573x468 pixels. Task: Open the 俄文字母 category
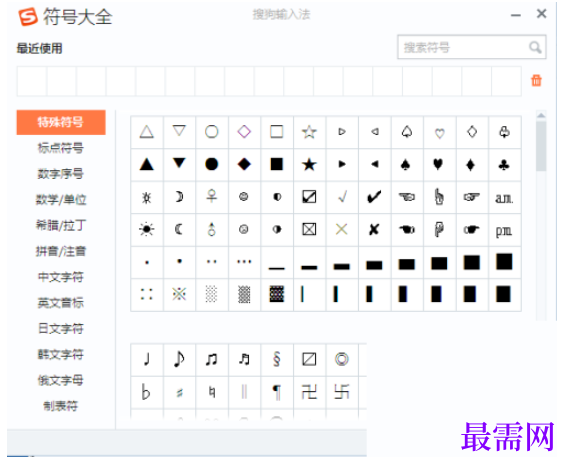[61, 380]
